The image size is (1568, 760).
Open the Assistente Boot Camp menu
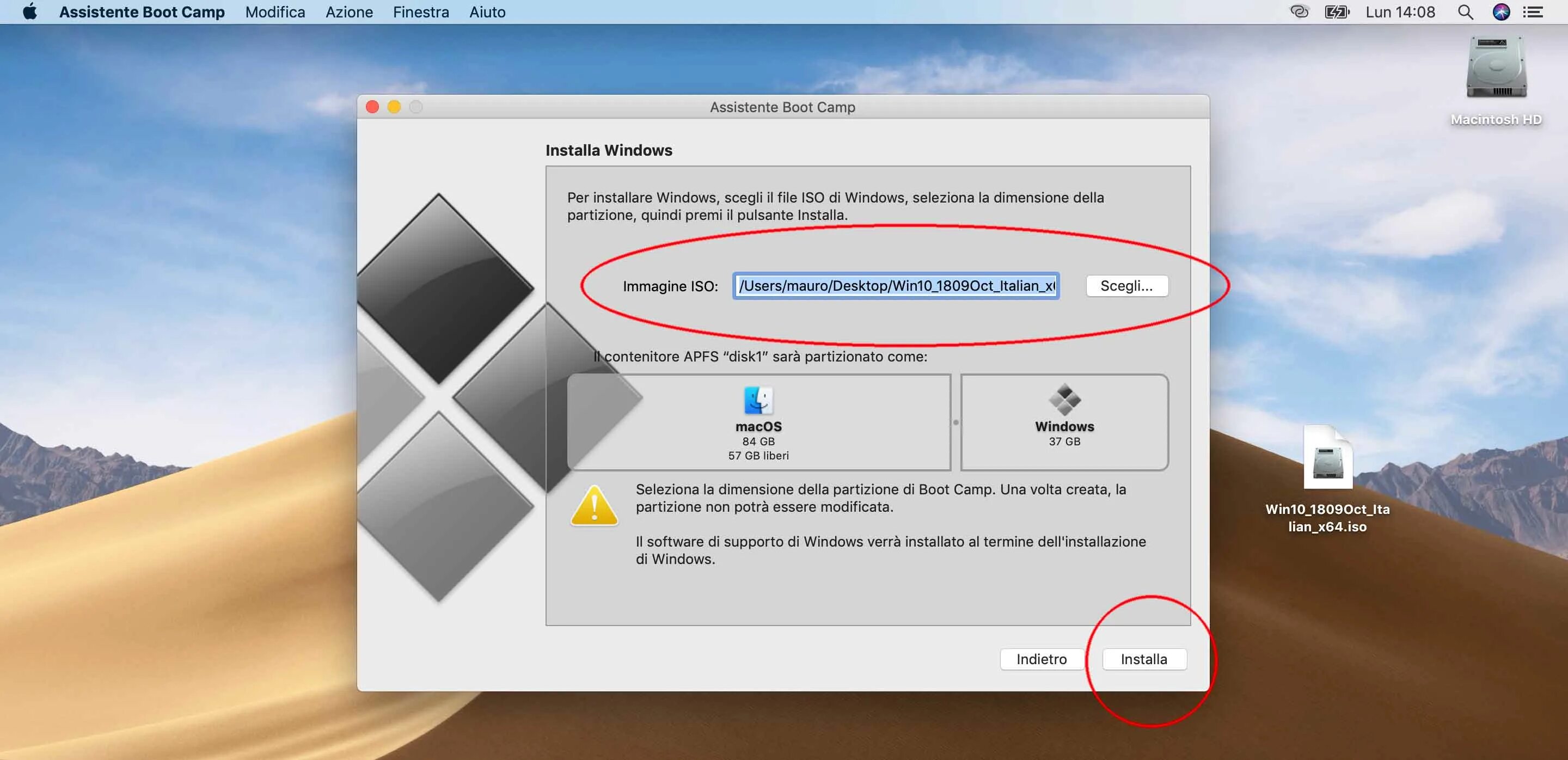click(142, 12)
